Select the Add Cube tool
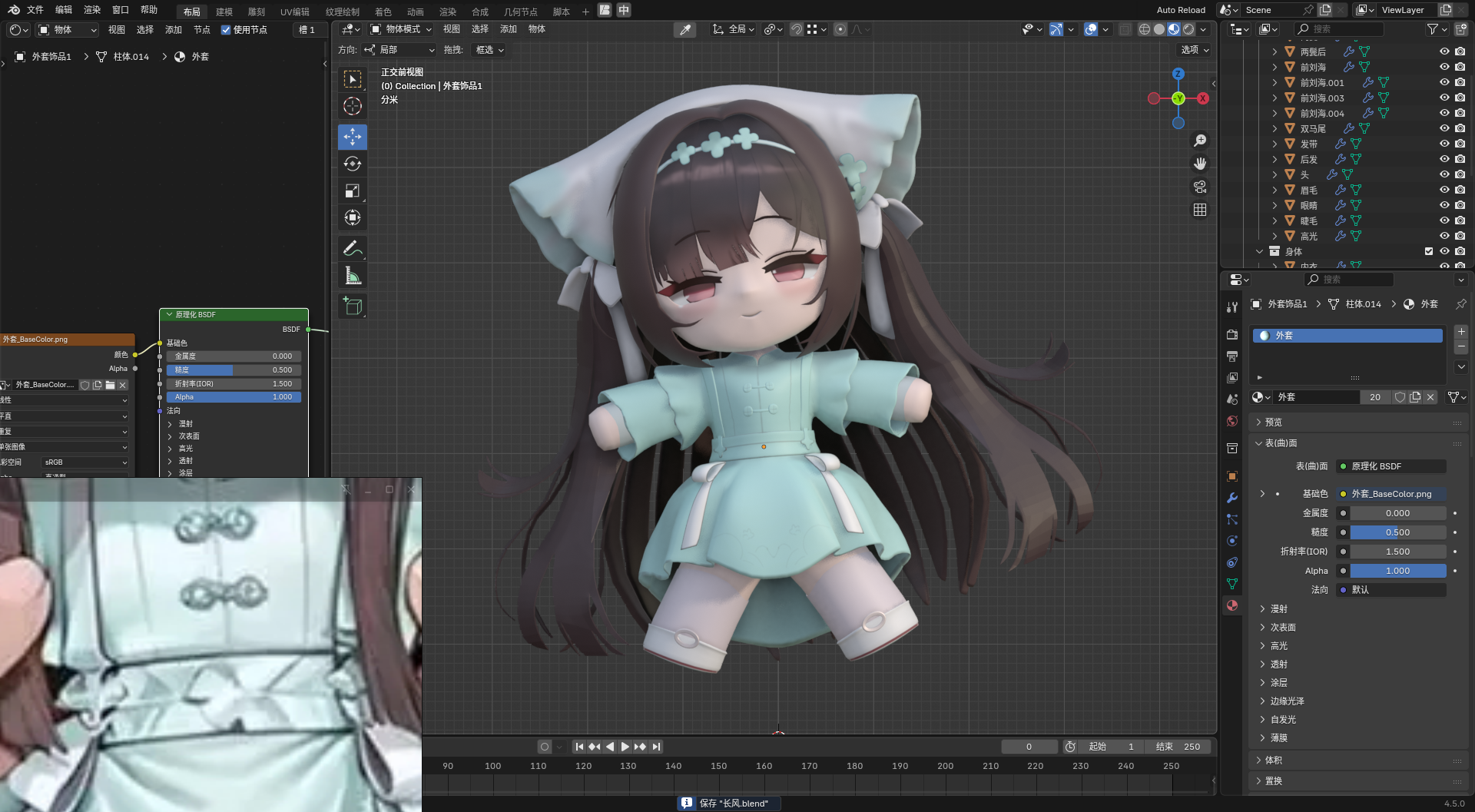 point(353,307)
